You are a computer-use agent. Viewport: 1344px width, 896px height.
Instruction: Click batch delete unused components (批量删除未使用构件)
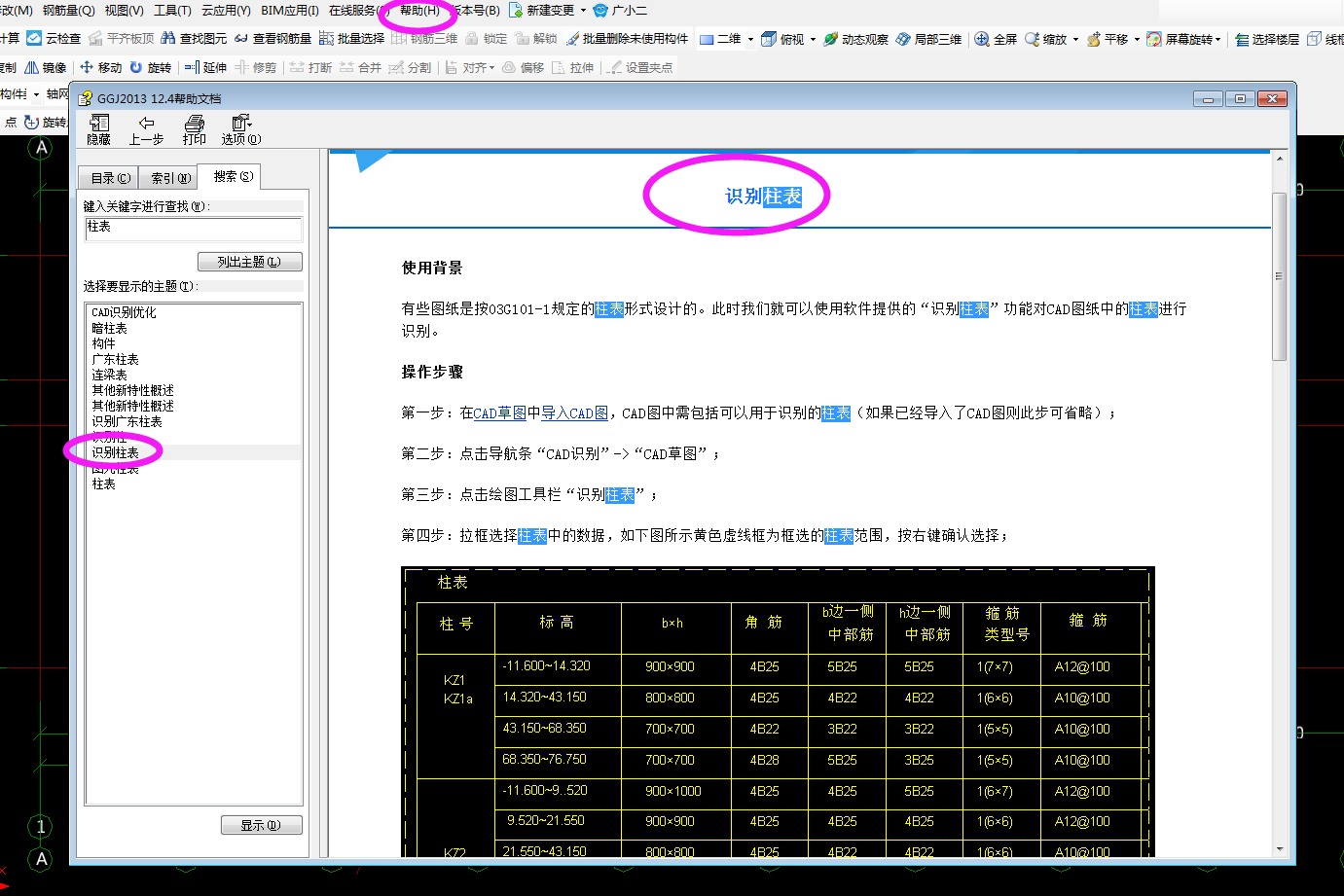[627, 39]
